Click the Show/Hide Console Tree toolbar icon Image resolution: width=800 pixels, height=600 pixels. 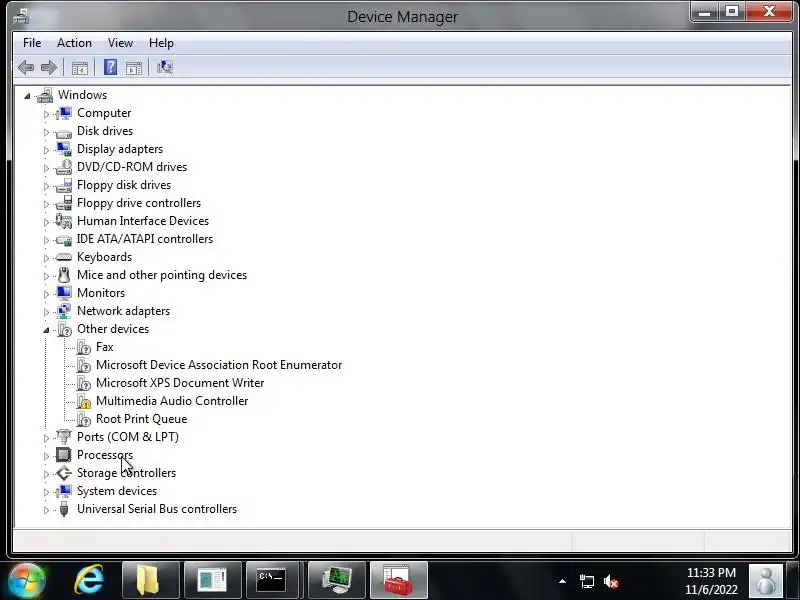(x=80, y=67)
